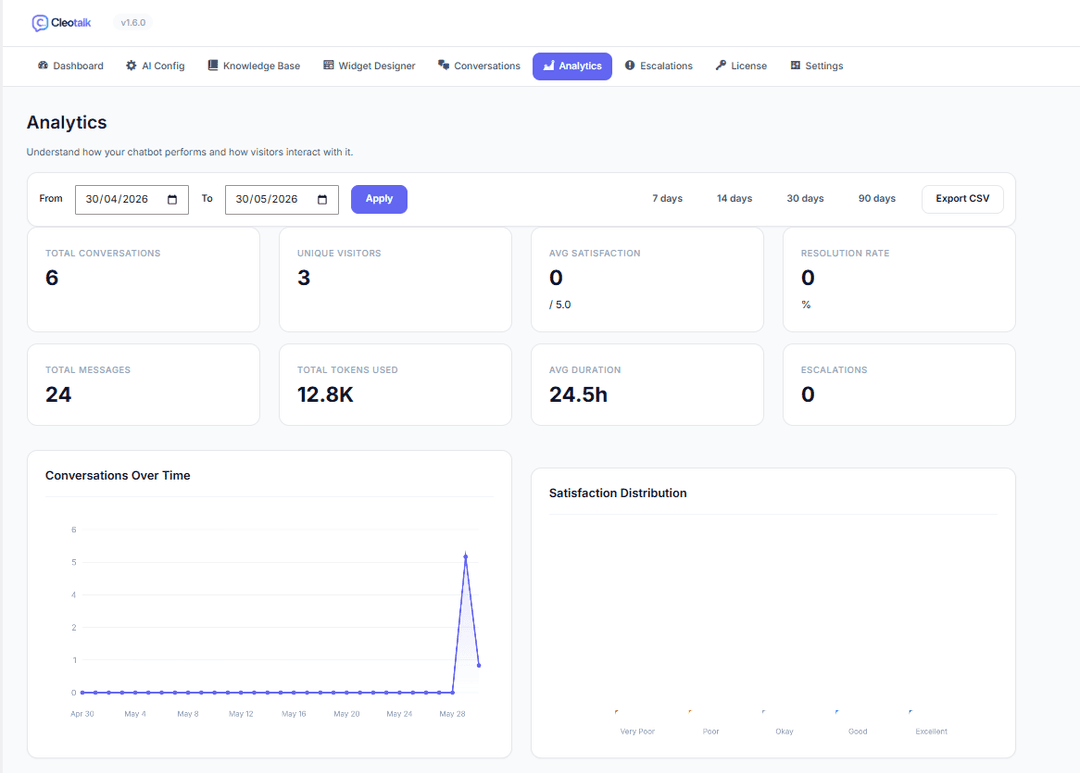
Task: Select the 14 days range
Action: [734, 198]
